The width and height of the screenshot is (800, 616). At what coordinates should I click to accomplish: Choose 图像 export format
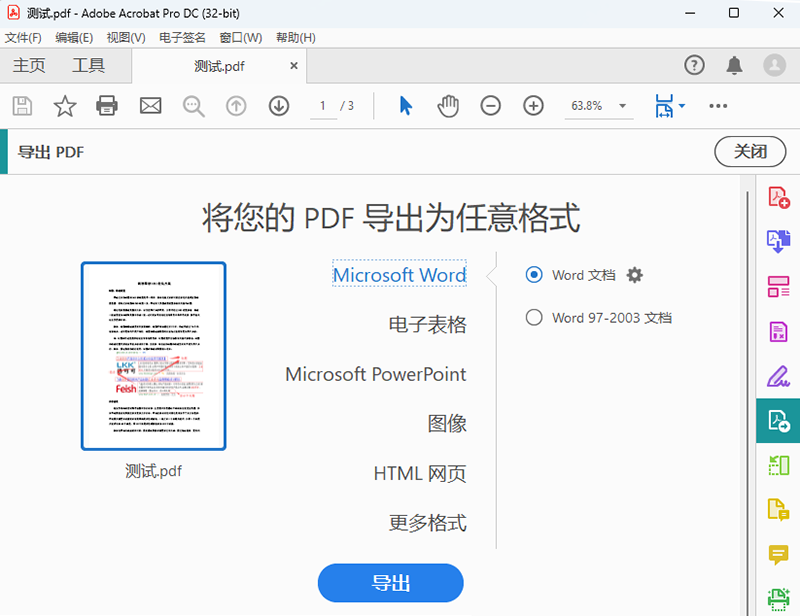pyautogui.click(x=447, y=424)
